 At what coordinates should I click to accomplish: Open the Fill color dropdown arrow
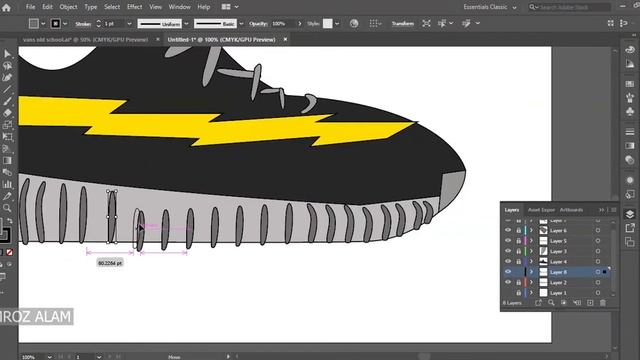click(43, 24)
